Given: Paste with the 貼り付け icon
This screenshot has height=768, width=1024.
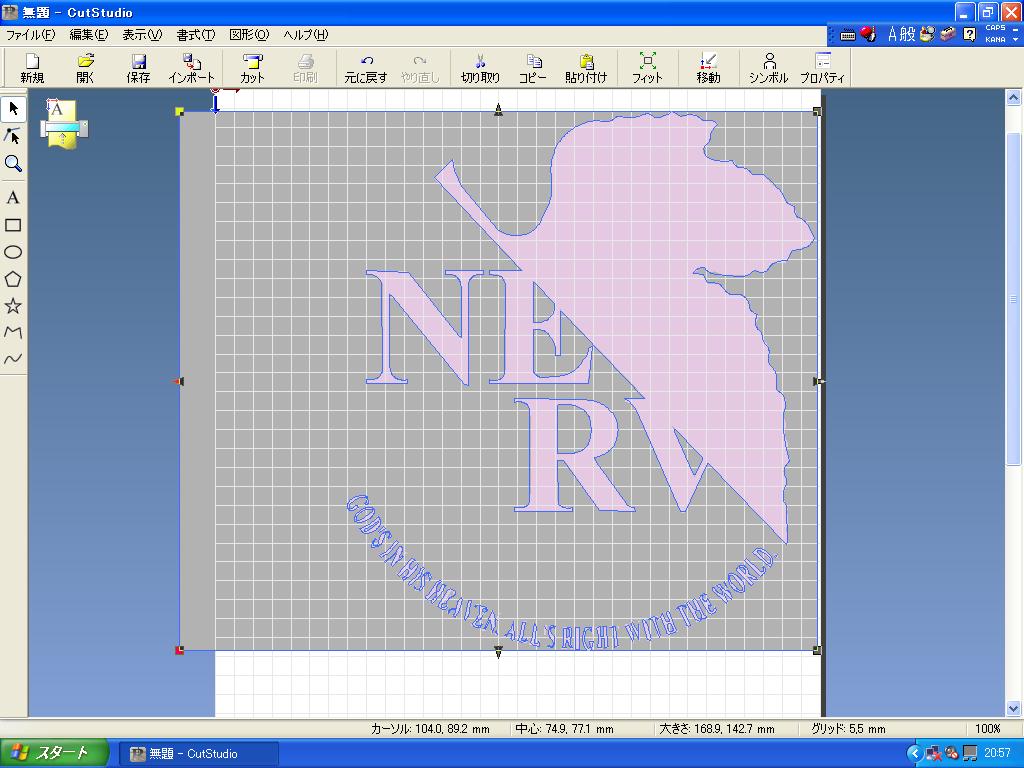Looking at the screenshot, I should point(586,68).
